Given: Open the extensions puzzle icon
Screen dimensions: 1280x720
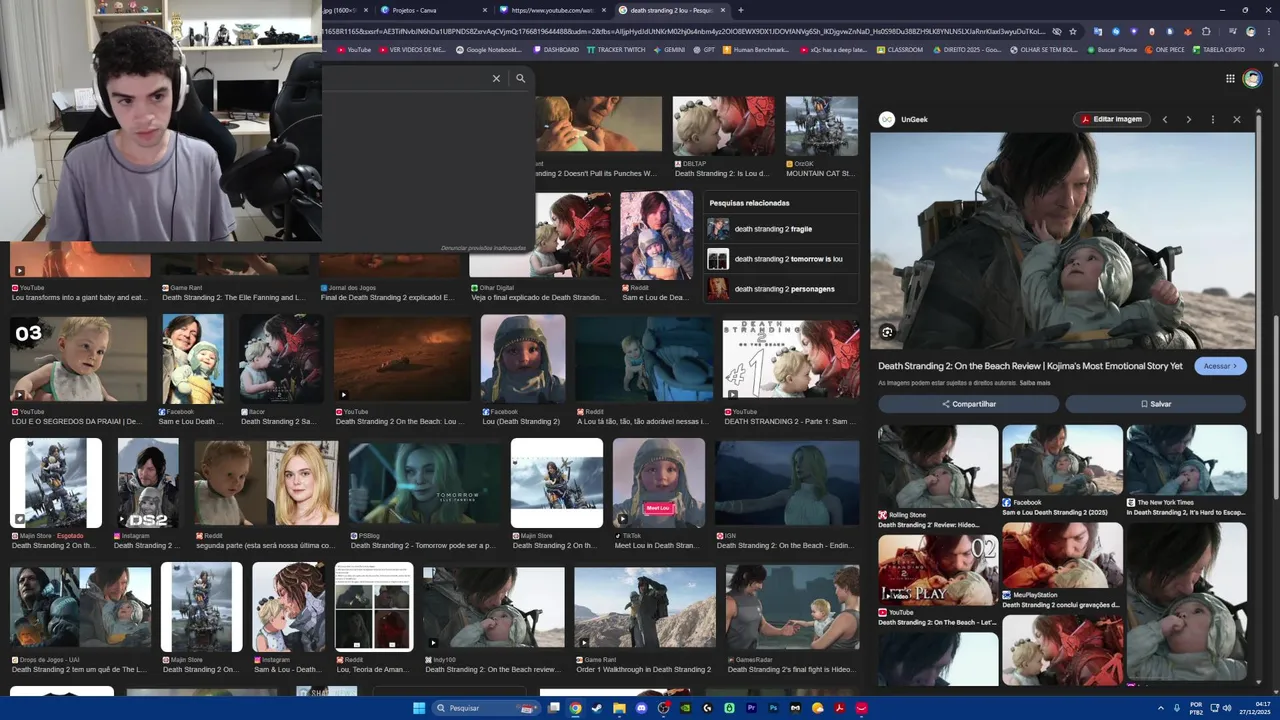Looking at the screenshot, I should pyautogui.click(x=1206, y=31).
